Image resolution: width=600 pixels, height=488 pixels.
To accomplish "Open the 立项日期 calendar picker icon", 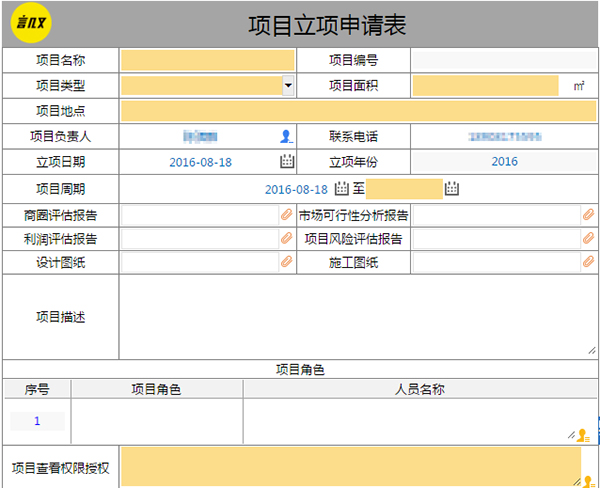I will click(287, 162).
